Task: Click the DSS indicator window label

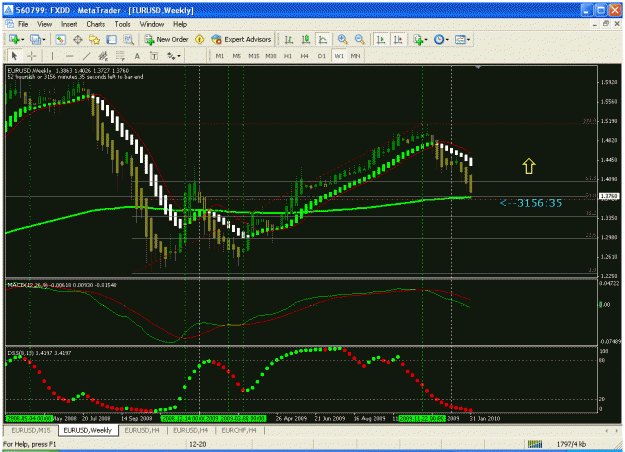Action: point(39,353)
